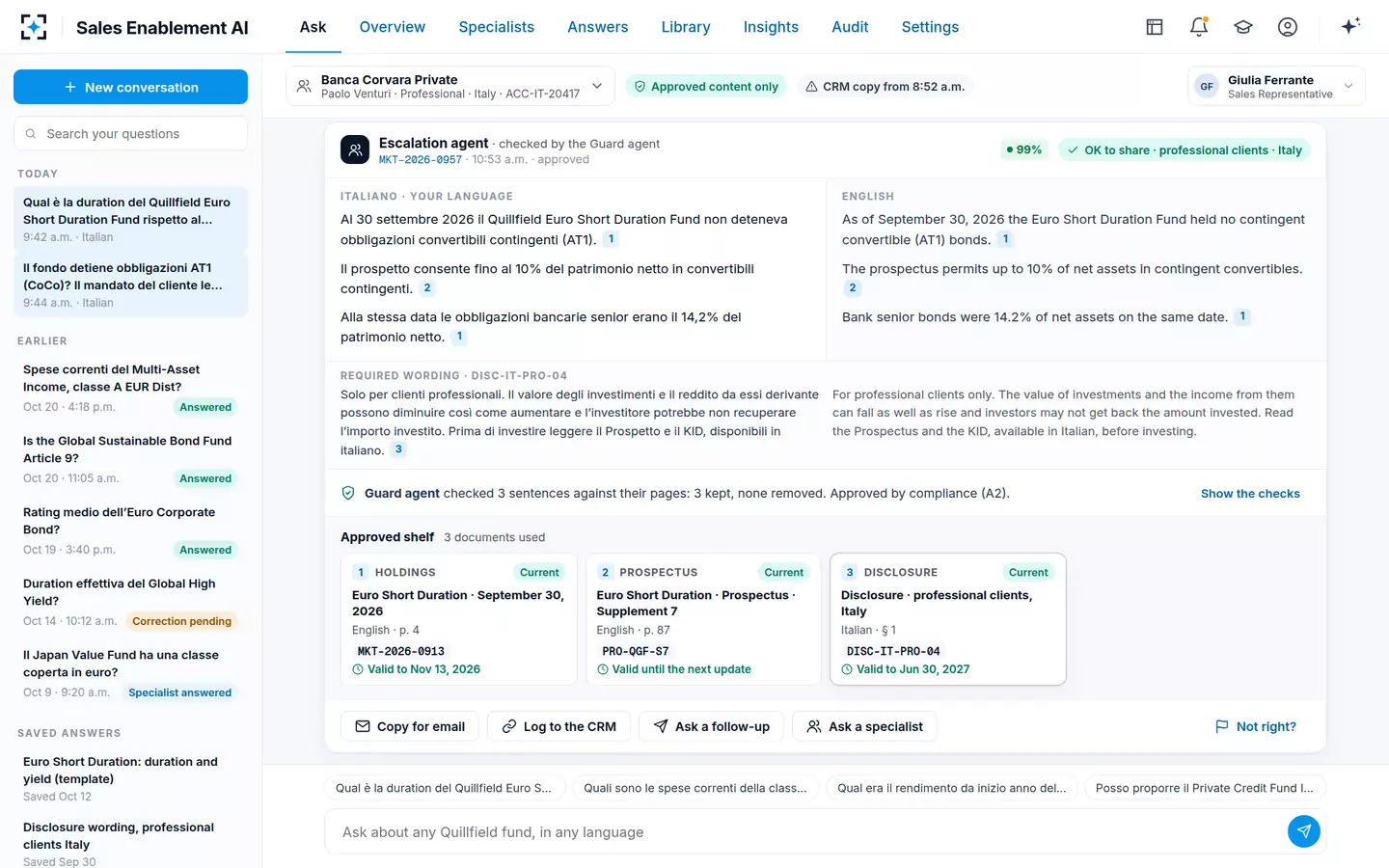The width and height of the screenshot is (1389, 868).
Task: Click the Escalation agent avatar icon
Action: point(355,149)
